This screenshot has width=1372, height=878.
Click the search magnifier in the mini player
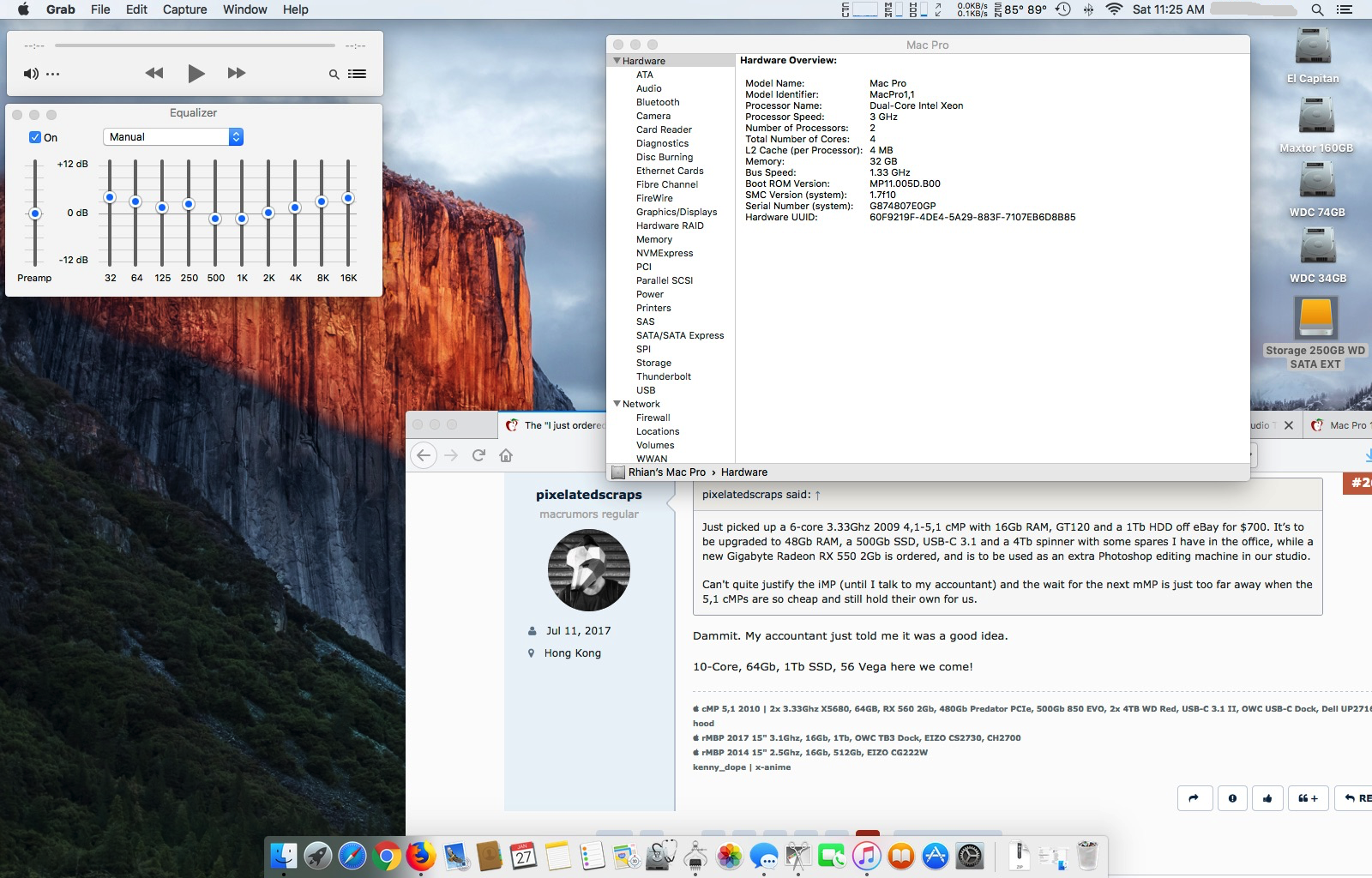pyautogui.click(x=334, y=75)
